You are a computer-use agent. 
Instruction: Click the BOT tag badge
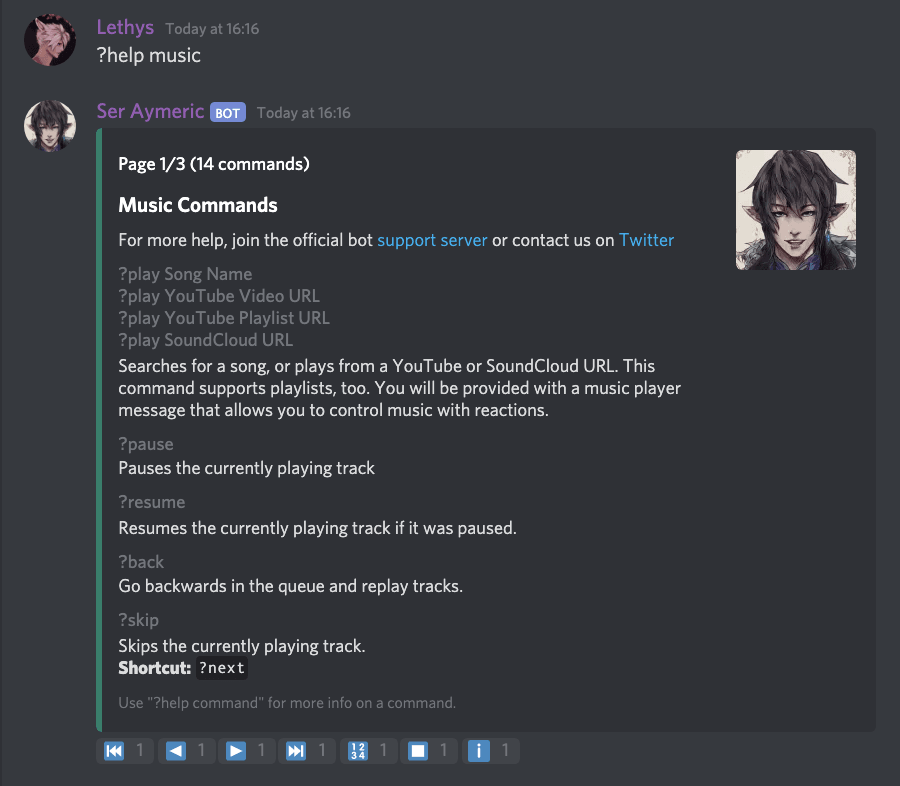pyautogui.click(x=227, y=113)
